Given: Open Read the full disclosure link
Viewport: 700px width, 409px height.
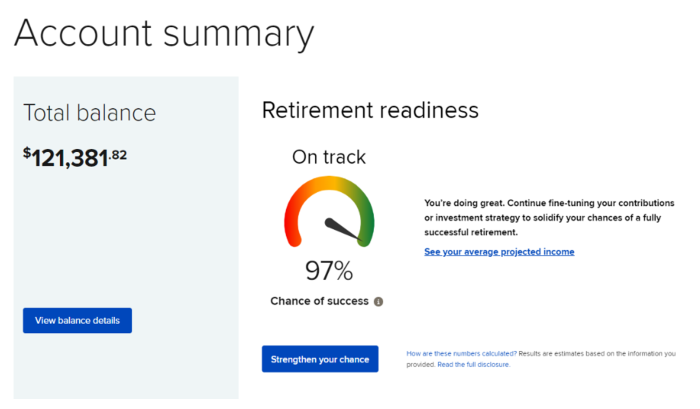Looking at the screenshot, I should (473, 365).
